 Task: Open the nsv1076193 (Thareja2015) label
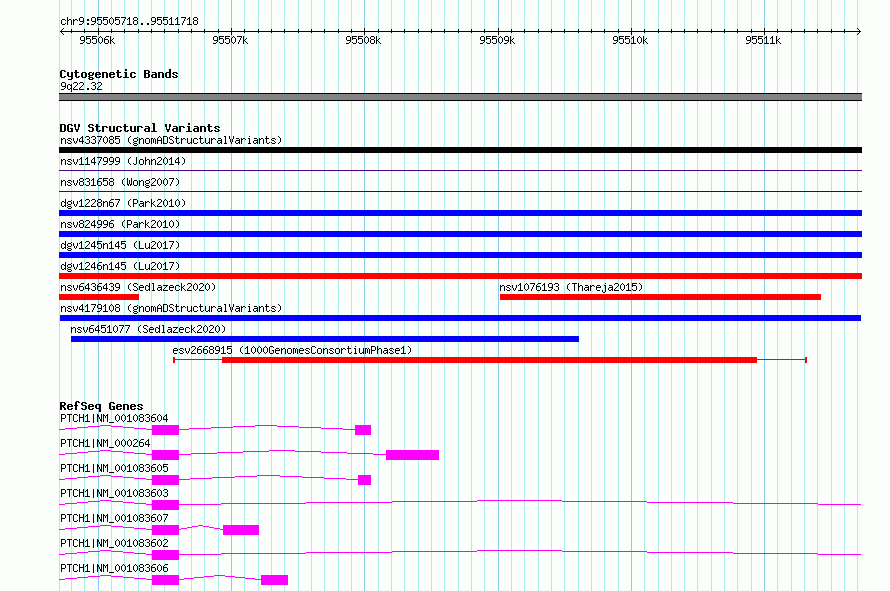click(571, 287)
